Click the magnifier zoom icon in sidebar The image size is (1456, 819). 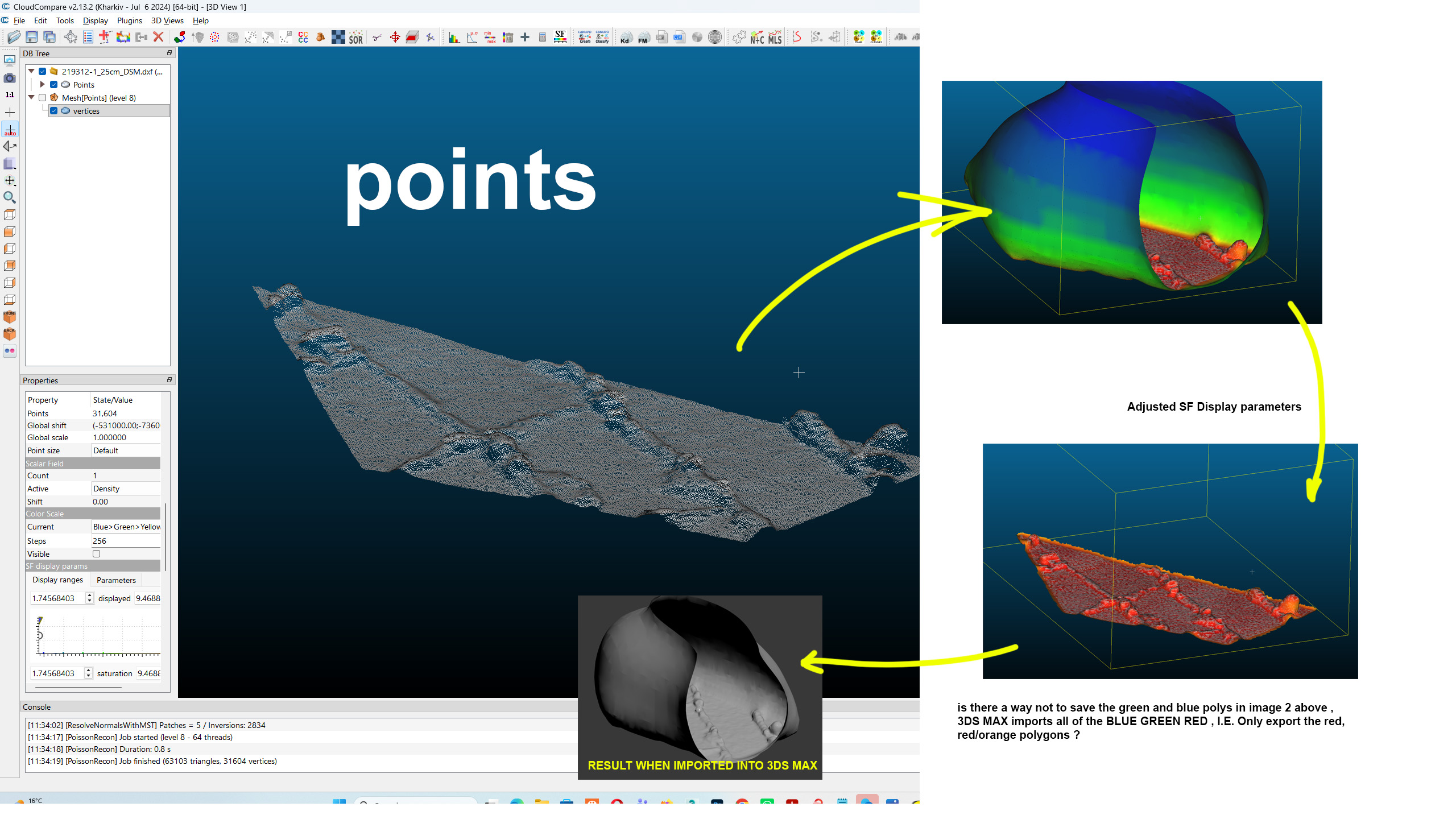pos(10,197)
